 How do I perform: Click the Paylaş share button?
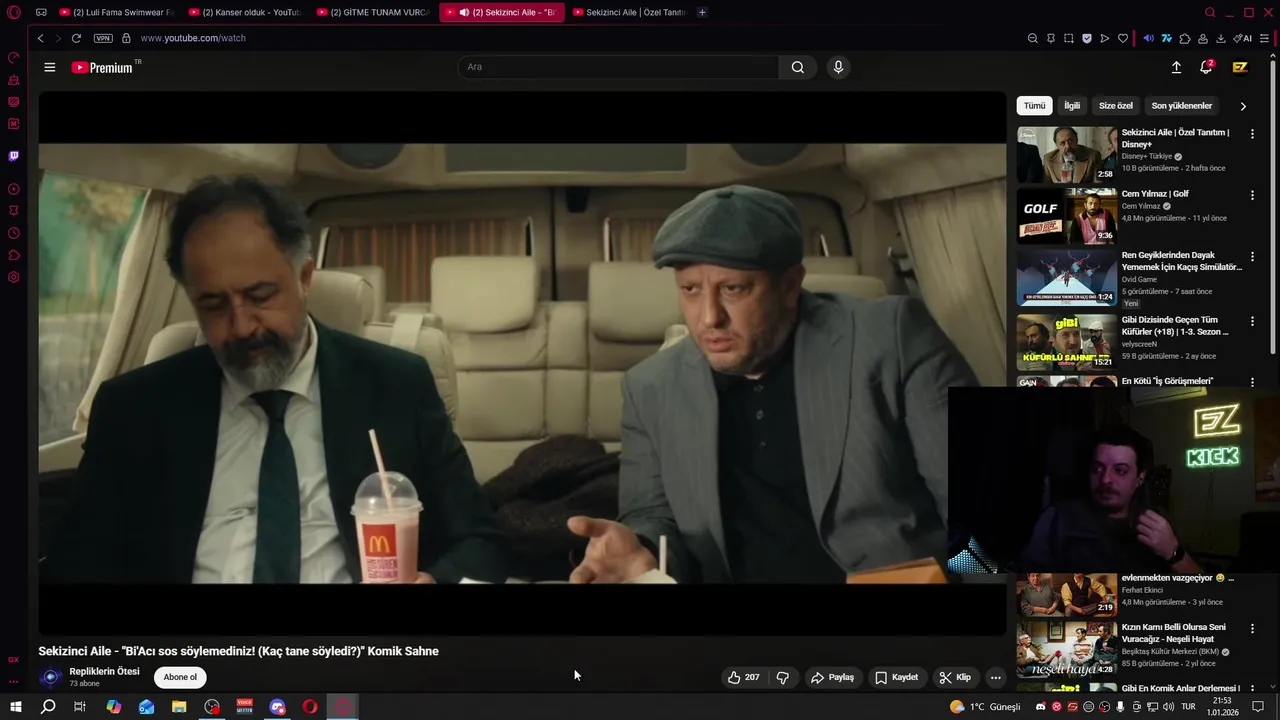[832, 677]
